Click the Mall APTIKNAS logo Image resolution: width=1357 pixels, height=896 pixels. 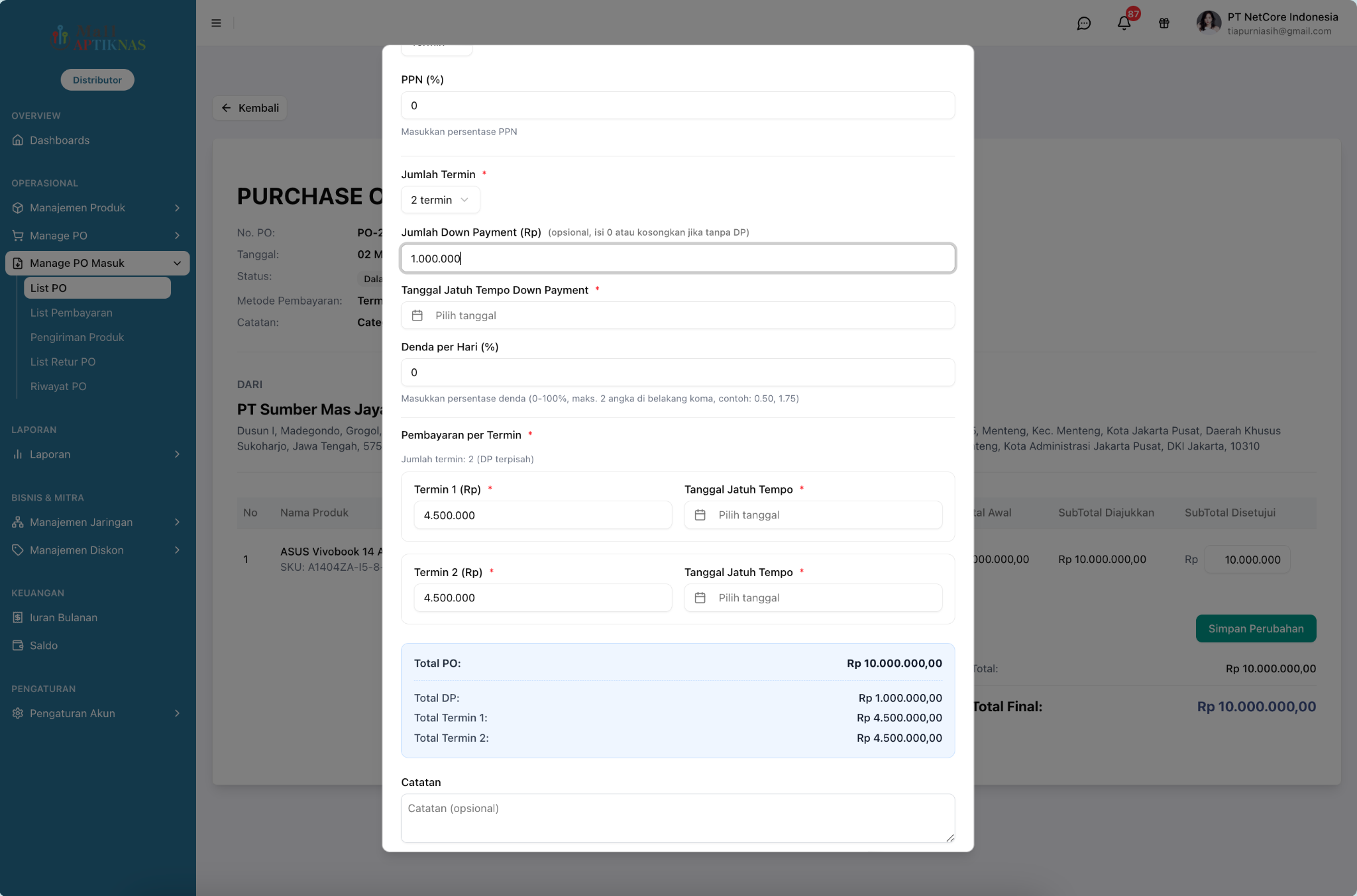click(x=98, y=38)
